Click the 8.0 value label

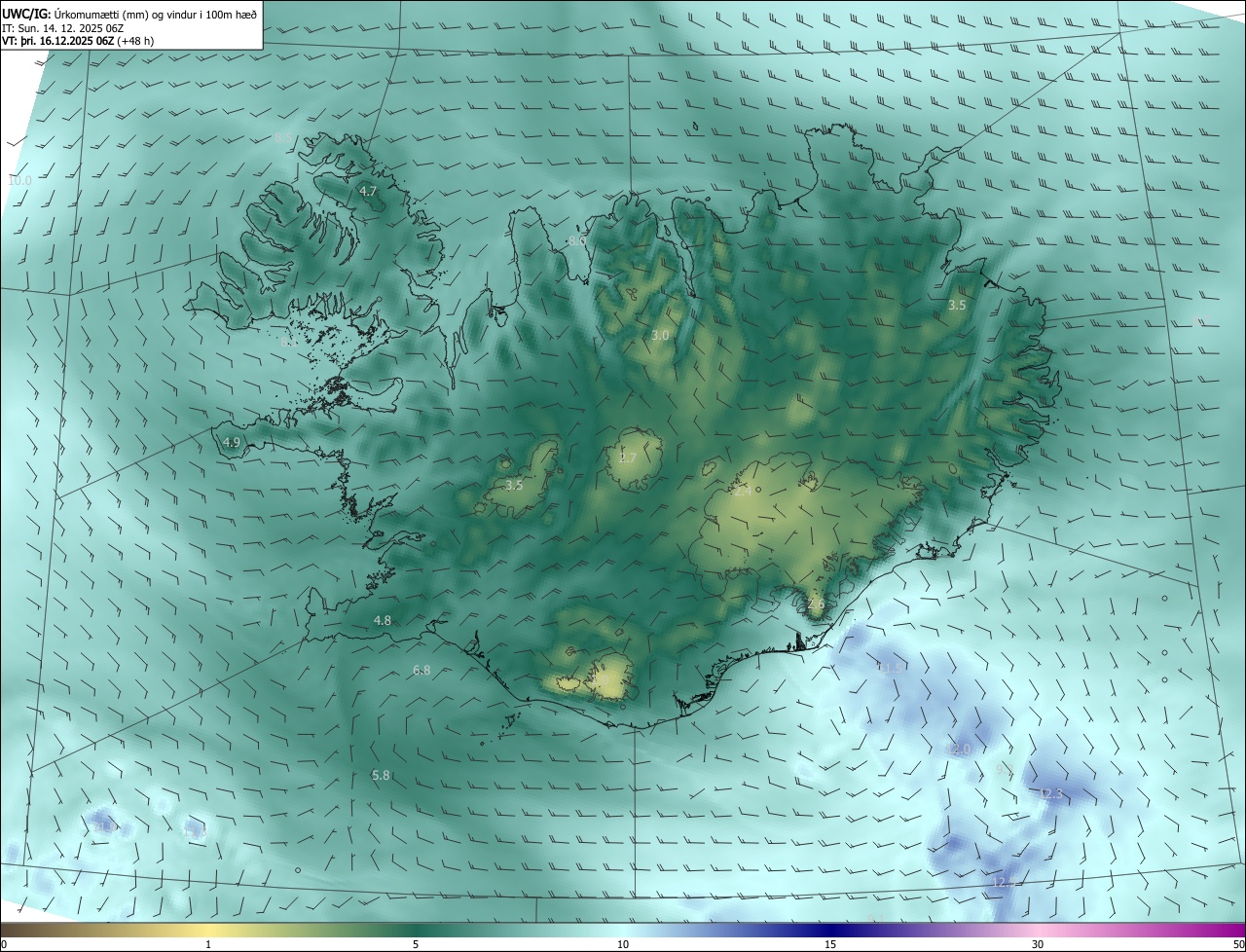tap(577, 240)
